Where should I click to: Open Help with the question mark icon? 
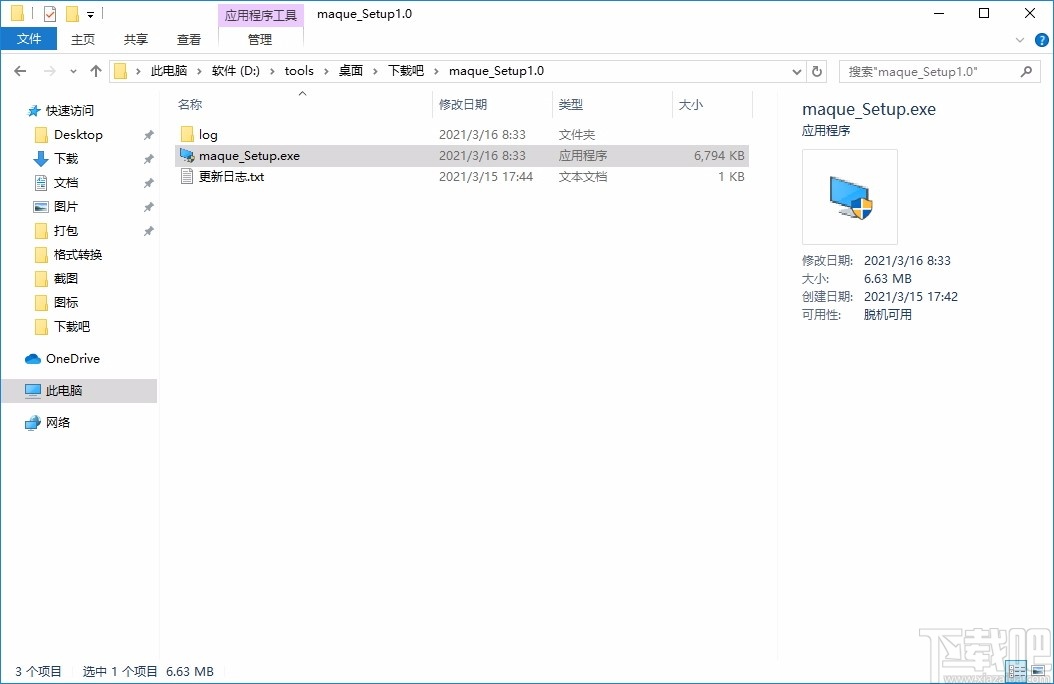pos(1041,39)
